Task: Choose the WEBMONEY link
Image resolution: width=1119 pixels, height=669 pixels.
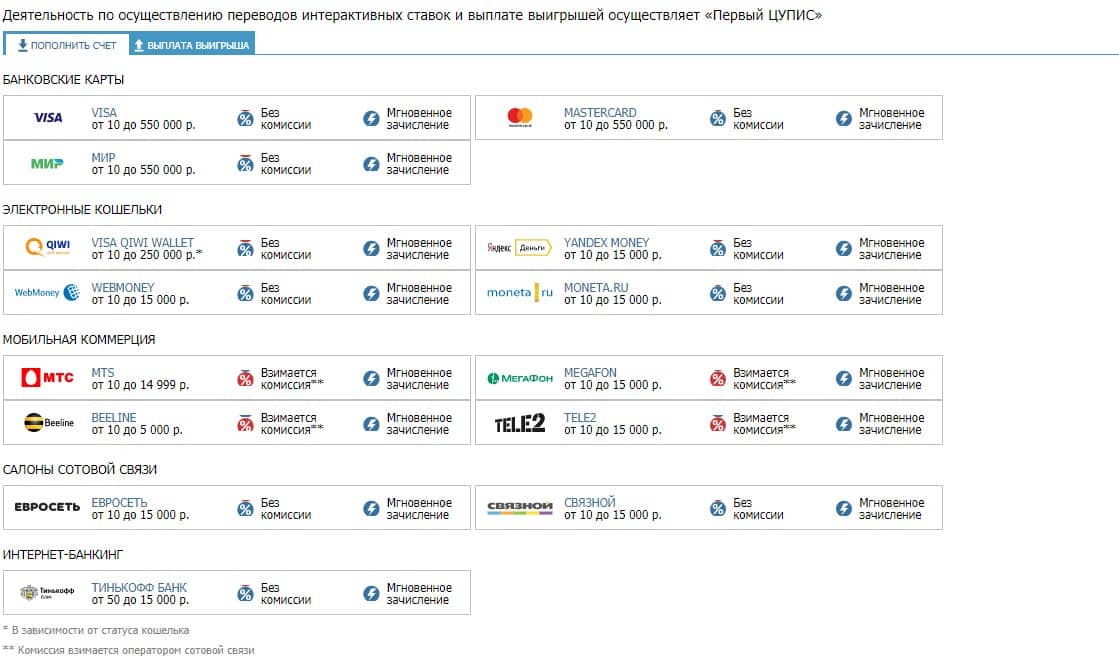Action: 122,287
